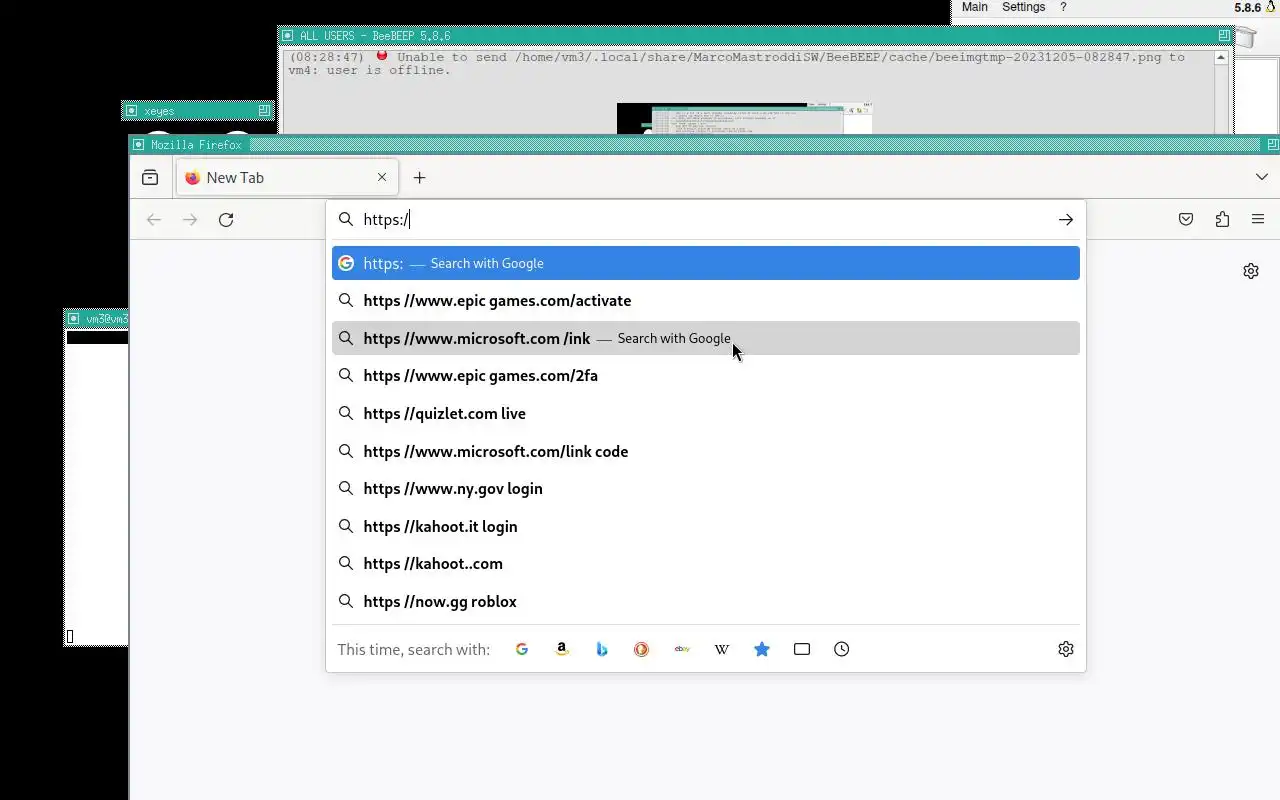Select the epic games.com/2fa suggestion
The image size is (1280, 800).
pos(706,376)
